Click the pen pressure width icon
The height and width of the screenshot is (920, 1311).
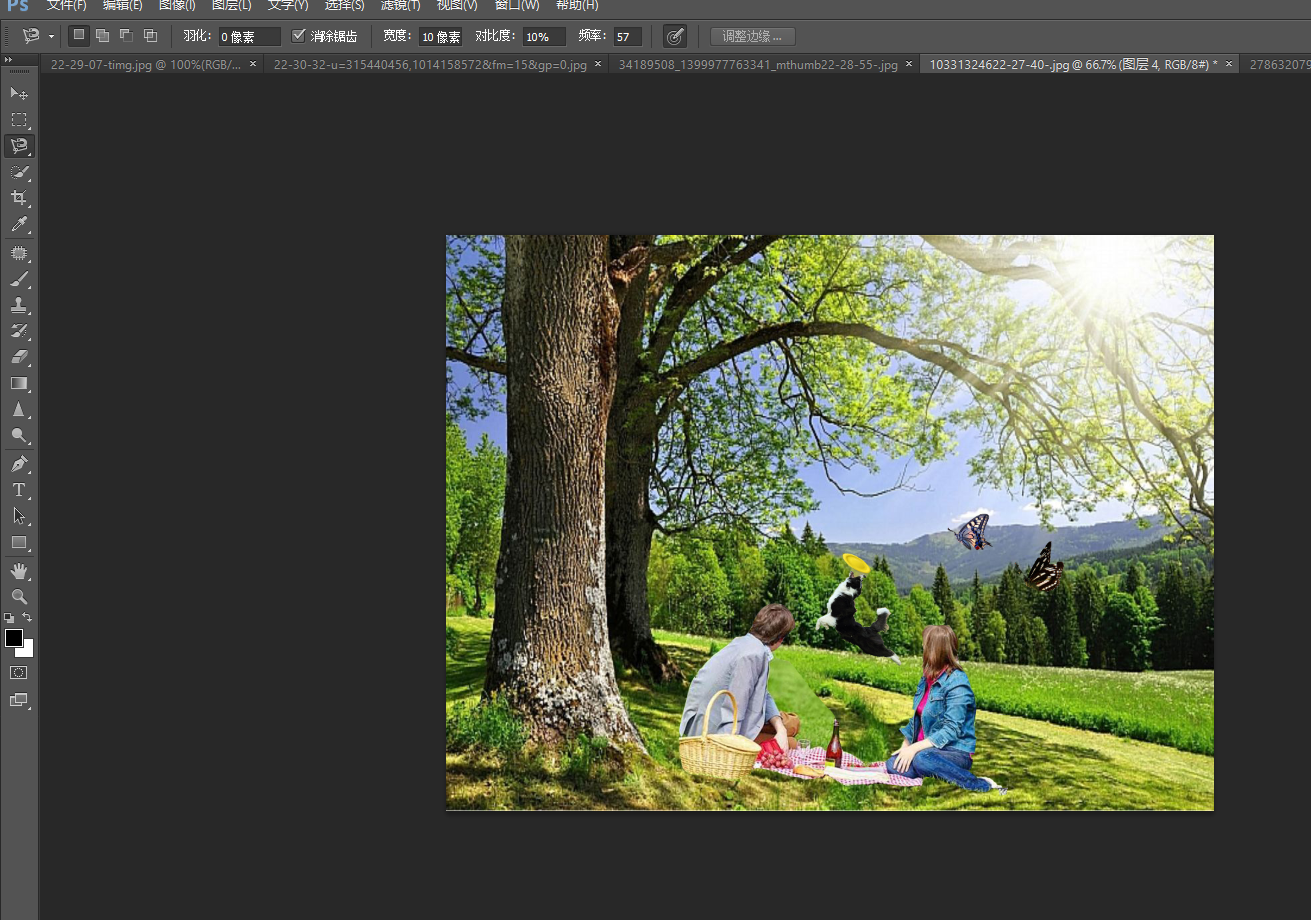point(675,36)
